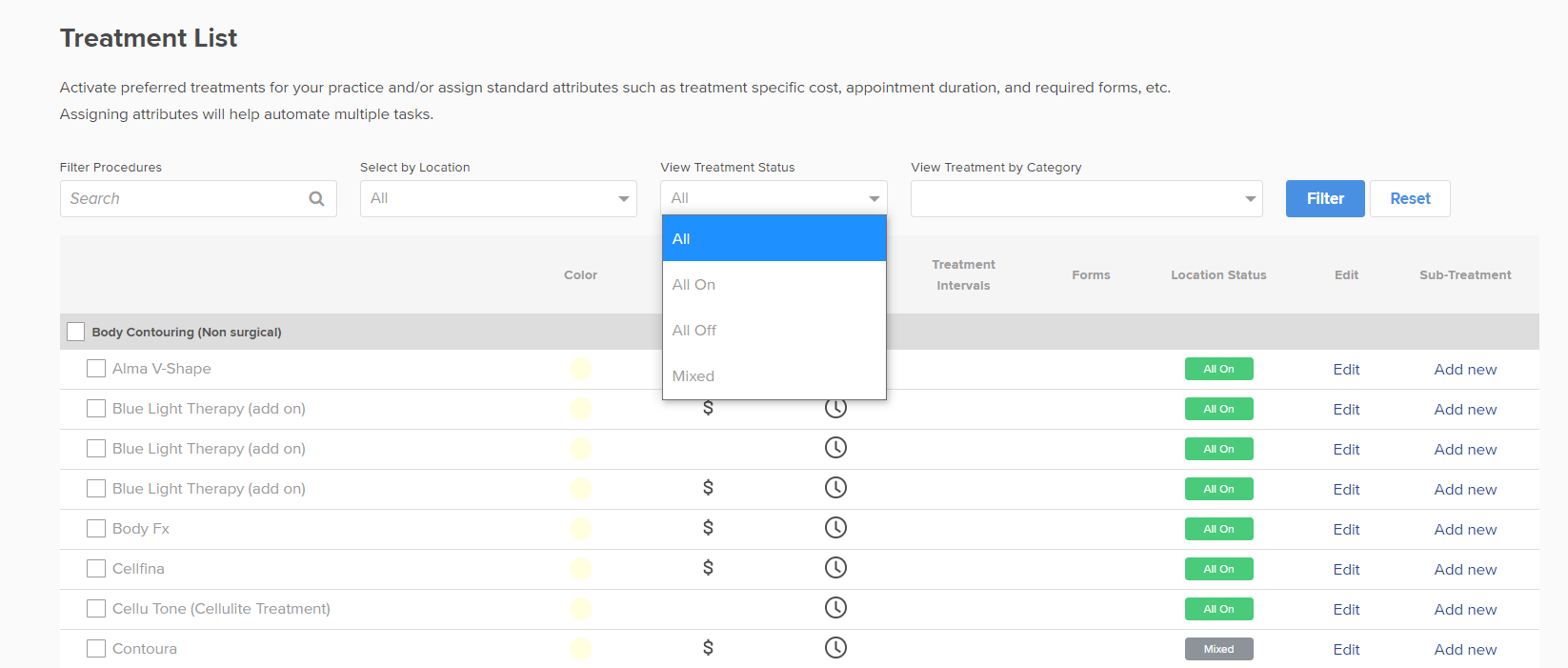
Task: Collapse the View Treatment Status dropdown
Action: 774,198
